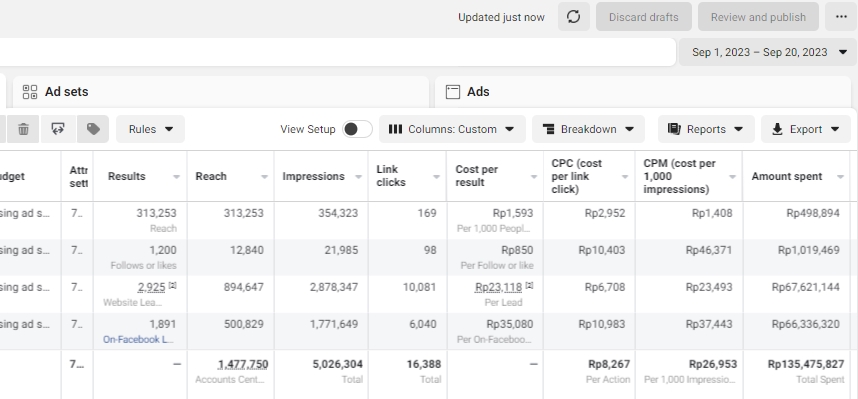Click the footnote icon beside Rp23,118
This screenshot has height=399, width=858.
coord(529,285)
